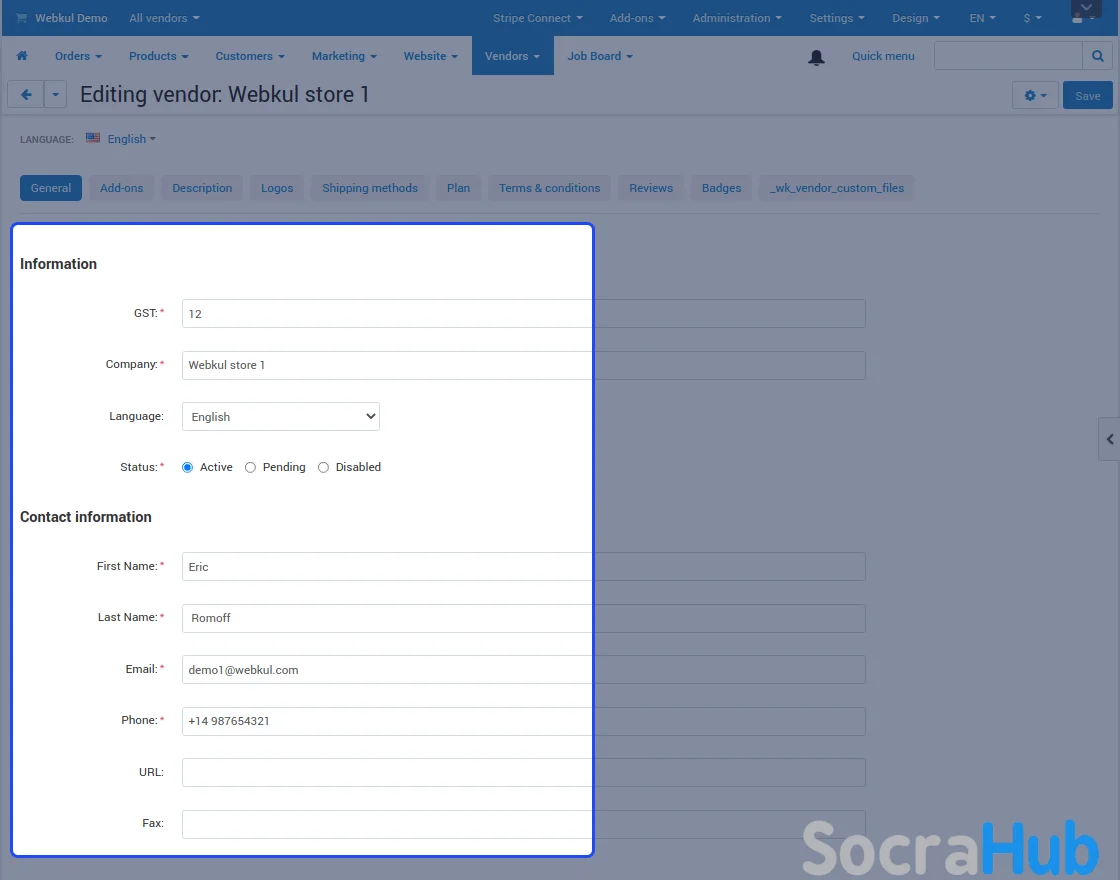This screenshot has width=1120, height=880.
Task: Open the Language select dropdown
Action: [x=280, y=417]
